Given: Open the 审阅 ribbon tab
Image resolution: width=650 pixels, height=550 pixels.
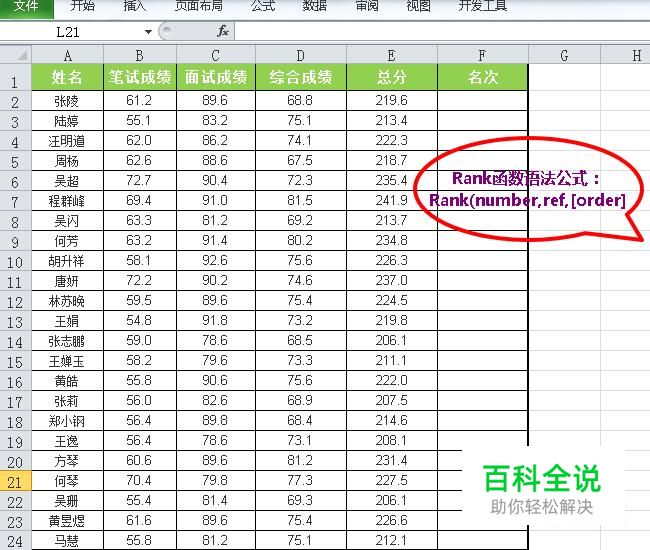Looking at the screenshot, I should pos(367,6).
